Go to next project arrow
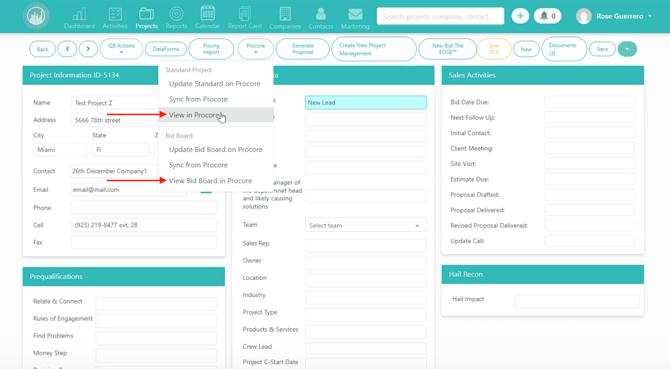The image size is (670, 369). [x=88, y=49]
